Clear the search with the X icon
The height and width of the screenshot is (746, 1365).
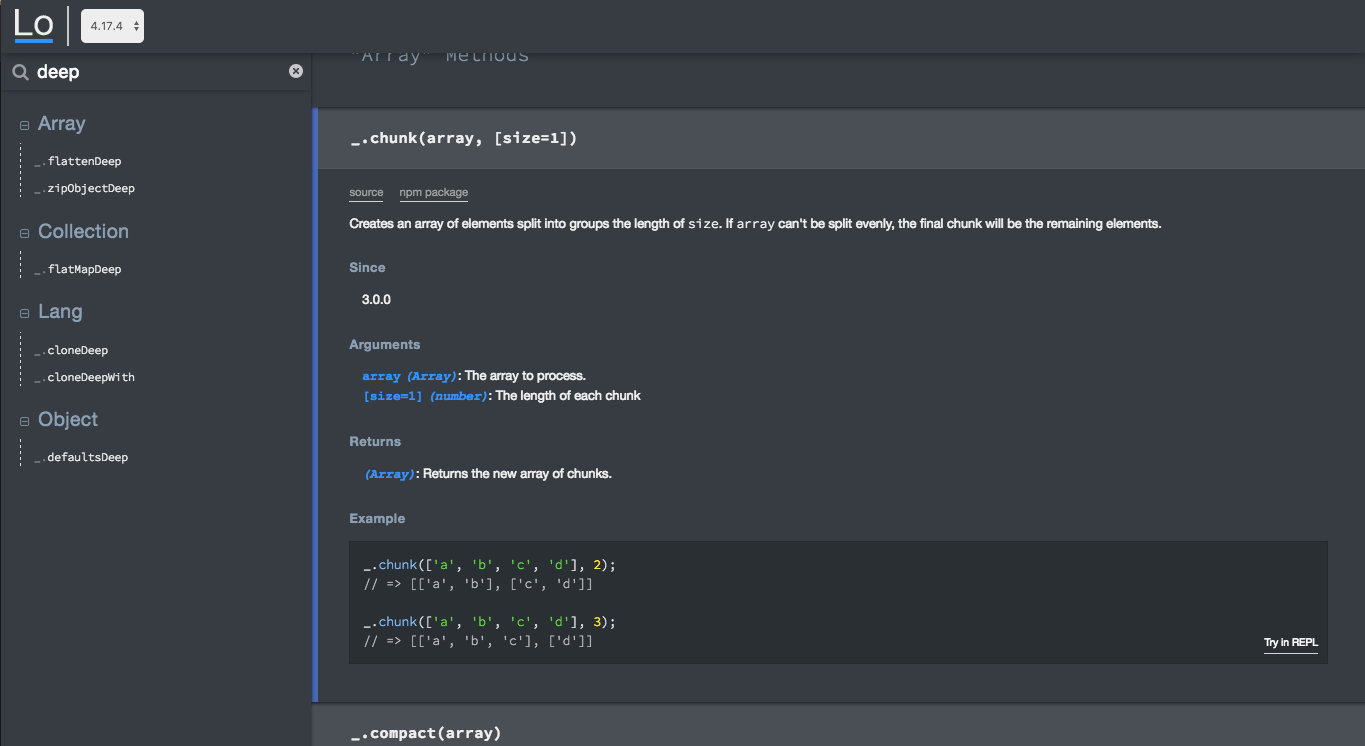pyautogui.click(x=296, y=71)
